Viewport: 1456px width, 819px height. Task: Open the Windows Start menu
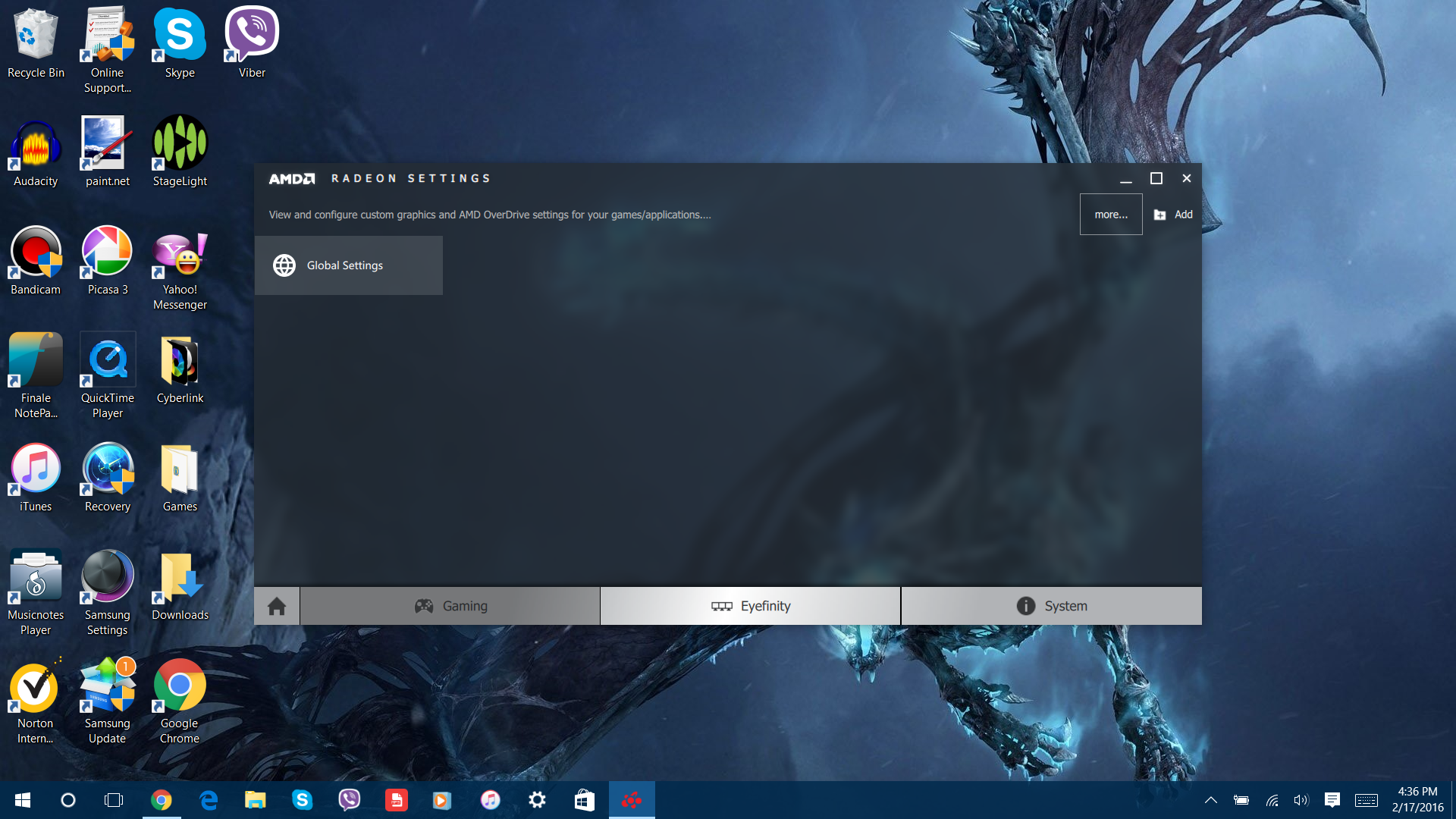23,800
